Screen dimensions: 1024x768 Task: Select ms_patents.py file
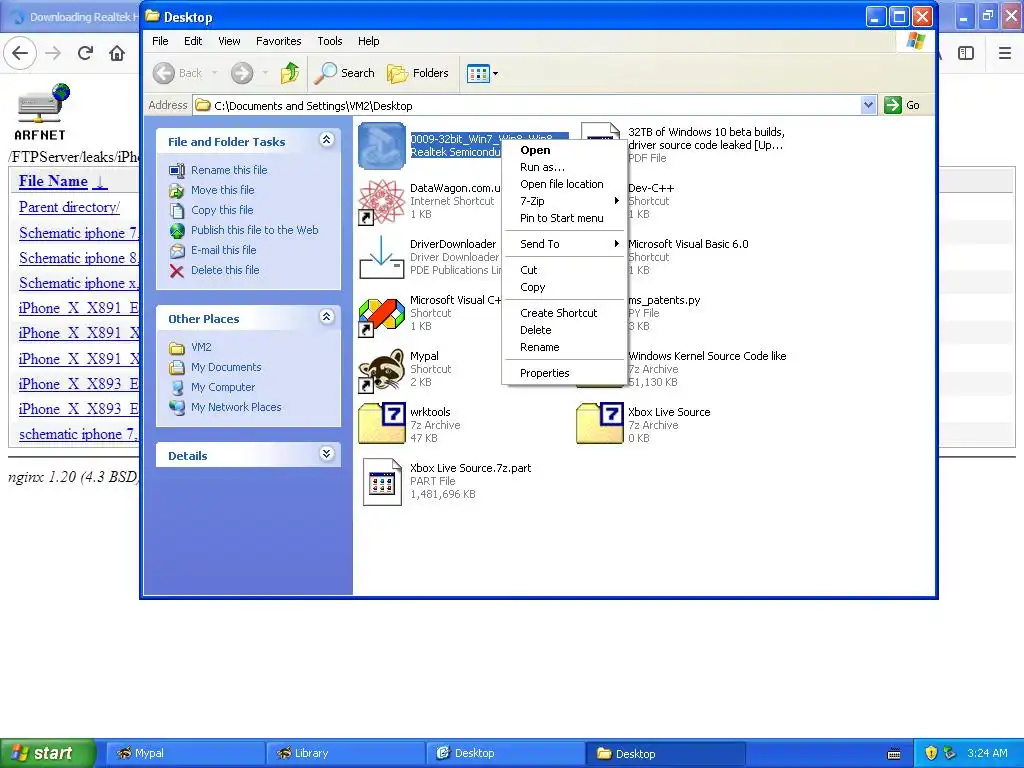point(664,300)
